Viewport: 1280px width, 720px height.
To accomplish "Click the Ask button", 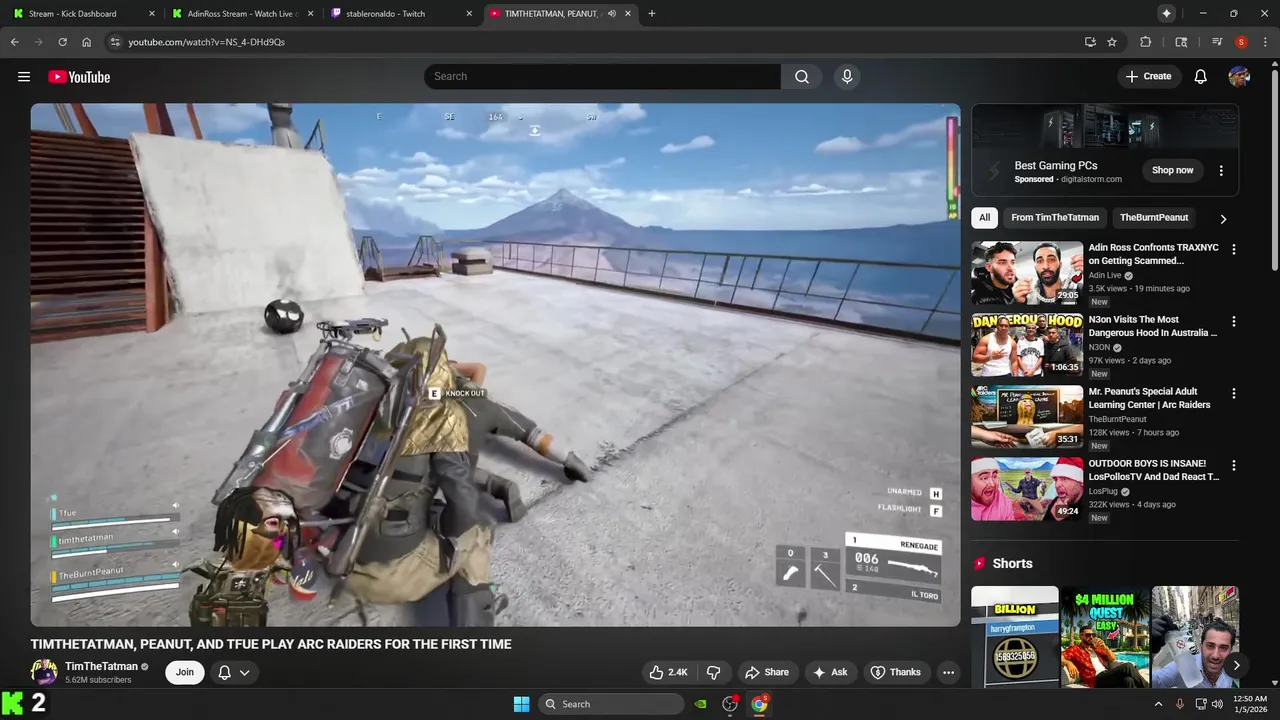I will point(830,672).
